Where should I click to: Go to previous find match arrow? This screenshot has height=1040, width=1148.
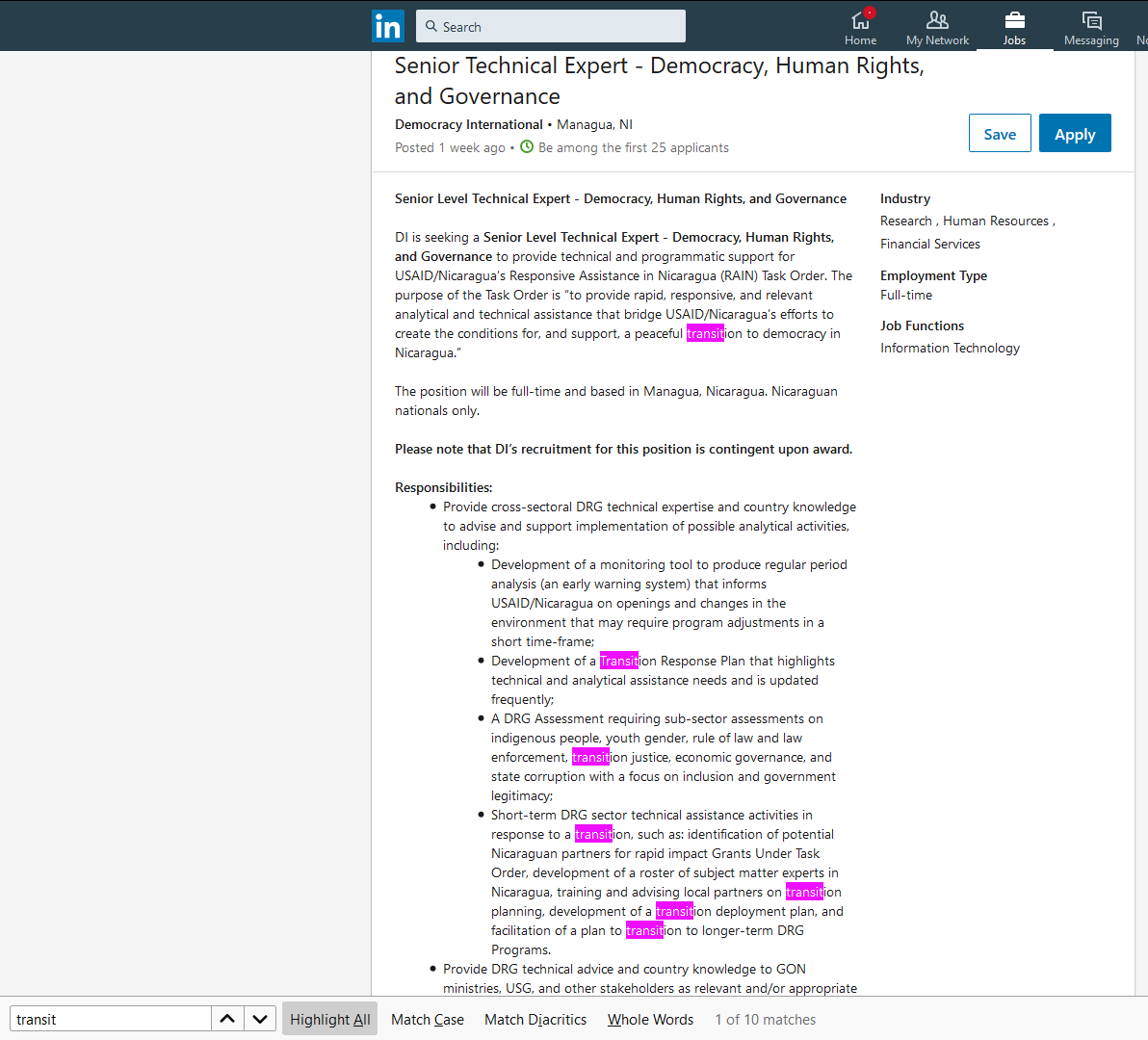tap(227, 1019)
